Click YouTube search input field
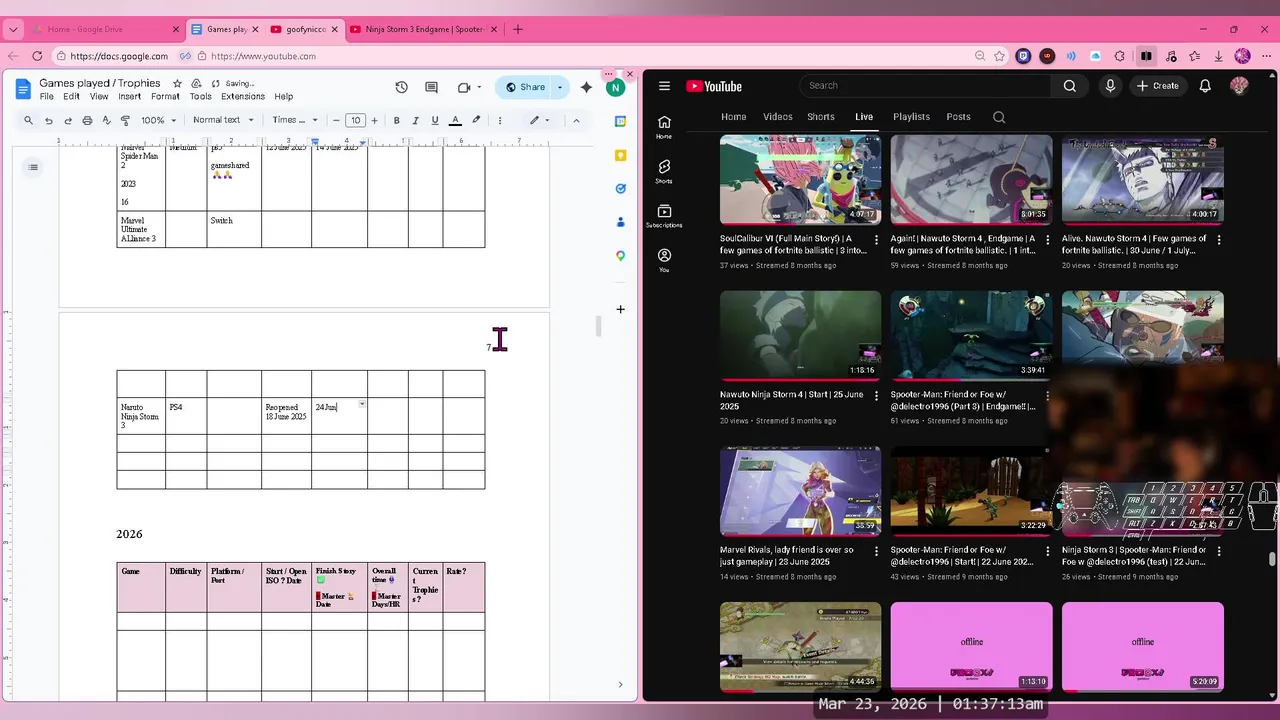 925,86
